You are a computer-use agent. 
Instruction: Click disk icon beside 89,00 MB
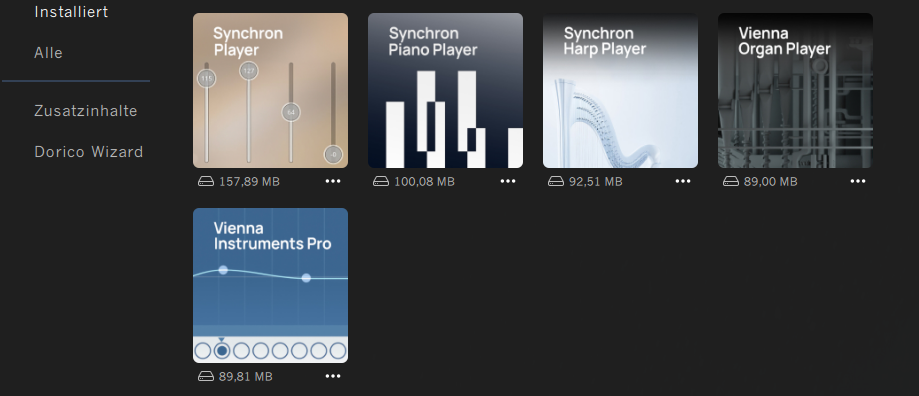click(x=731, y=182)
